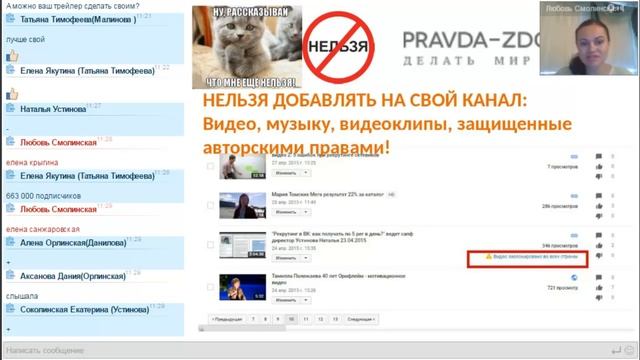Click thumbs-up icon for Мария Томская video
640x360 pixels.
(599, 206)
